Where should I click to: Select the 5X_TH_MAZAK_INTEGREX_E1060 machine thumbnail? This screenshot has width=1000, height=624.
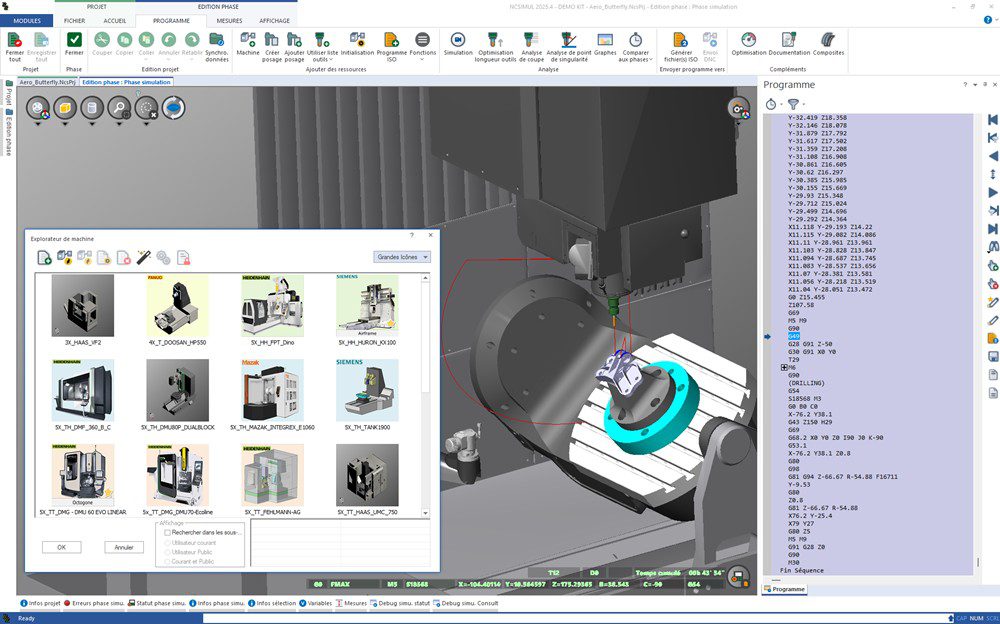tap(272, 390)
